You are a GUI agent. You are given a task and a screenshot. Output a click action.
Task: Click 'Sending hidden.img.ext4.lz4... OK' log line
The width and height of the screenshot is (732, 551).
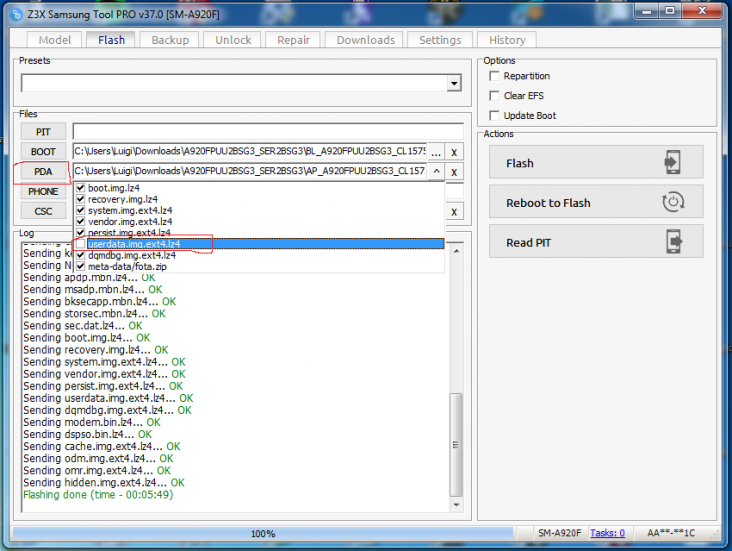[x=104, y=482]
